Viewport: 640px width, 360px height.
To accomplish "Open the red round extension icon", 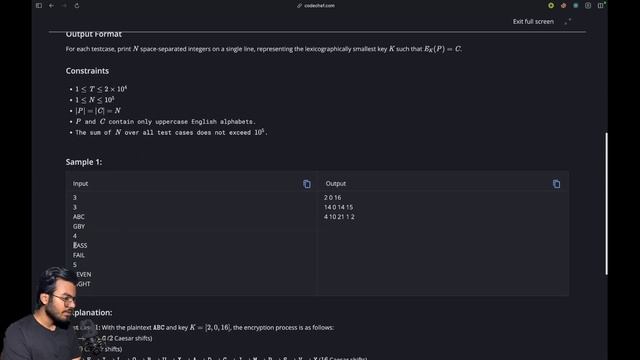I will (563, 6).
